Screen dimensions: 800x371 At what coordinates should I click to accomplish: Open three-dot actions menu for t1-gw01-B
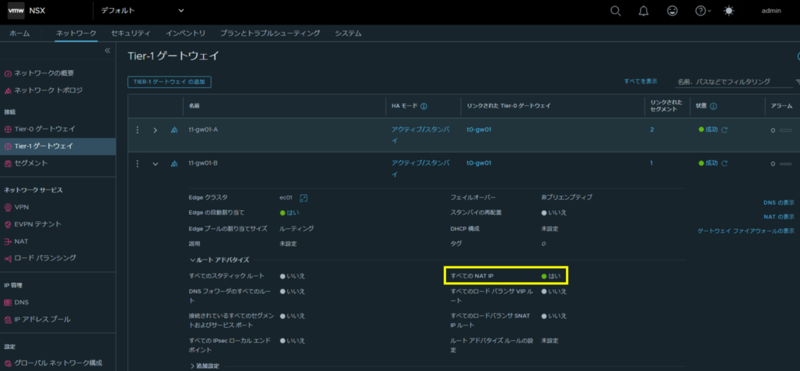point(137,164)
